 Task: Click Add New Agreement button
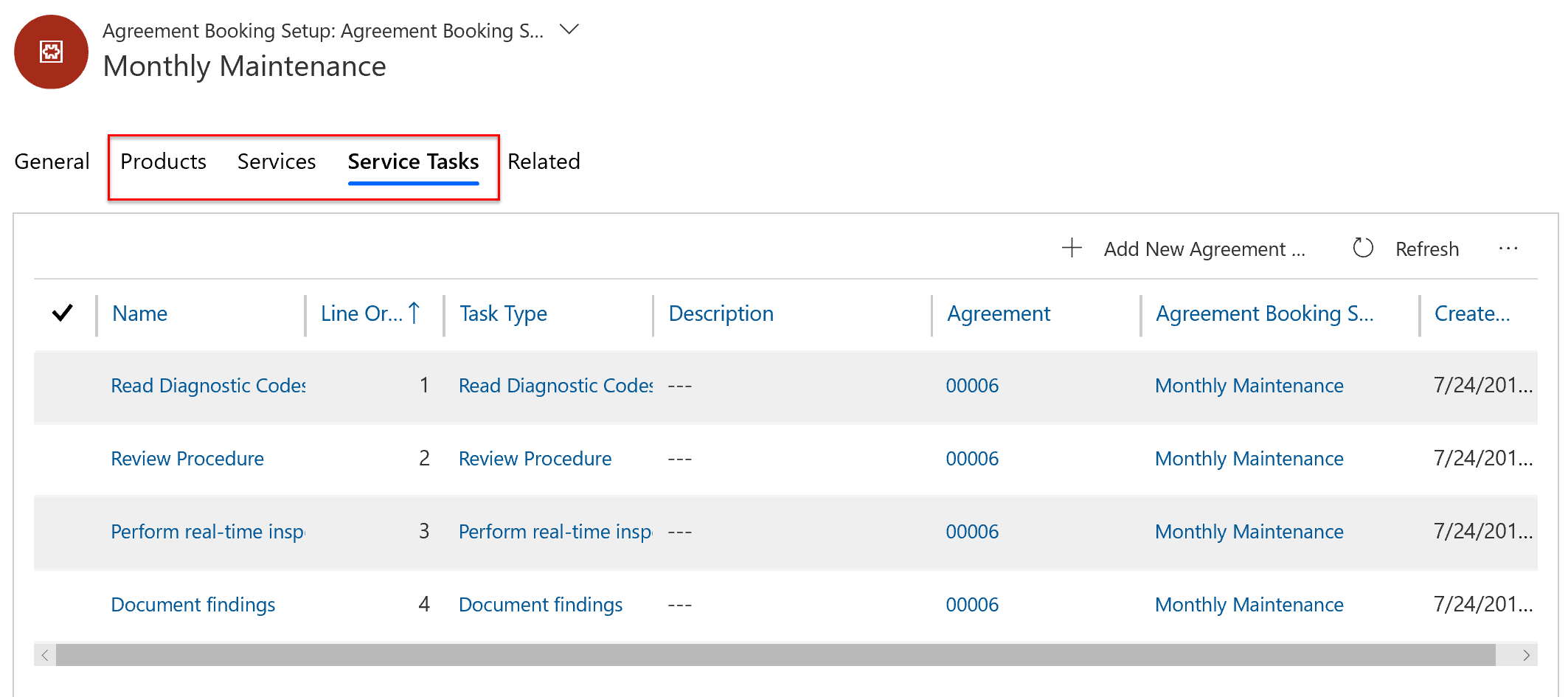point(1204,249)
